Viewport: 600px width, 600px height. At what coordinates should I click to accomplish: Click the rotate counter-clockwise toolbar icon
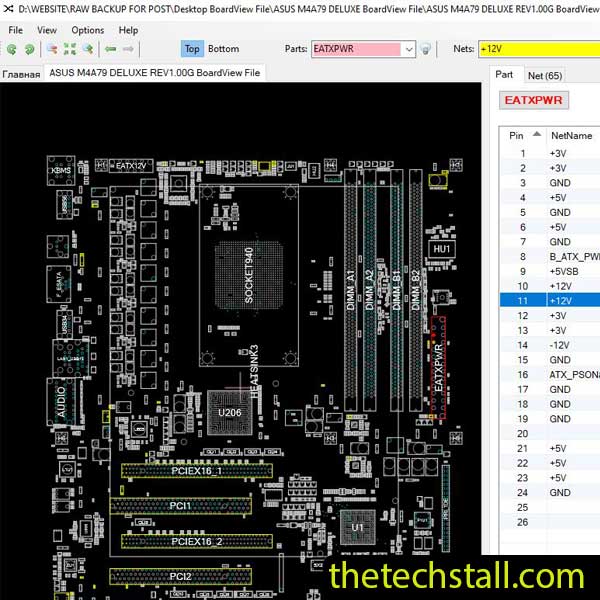(x=11, y=49)
